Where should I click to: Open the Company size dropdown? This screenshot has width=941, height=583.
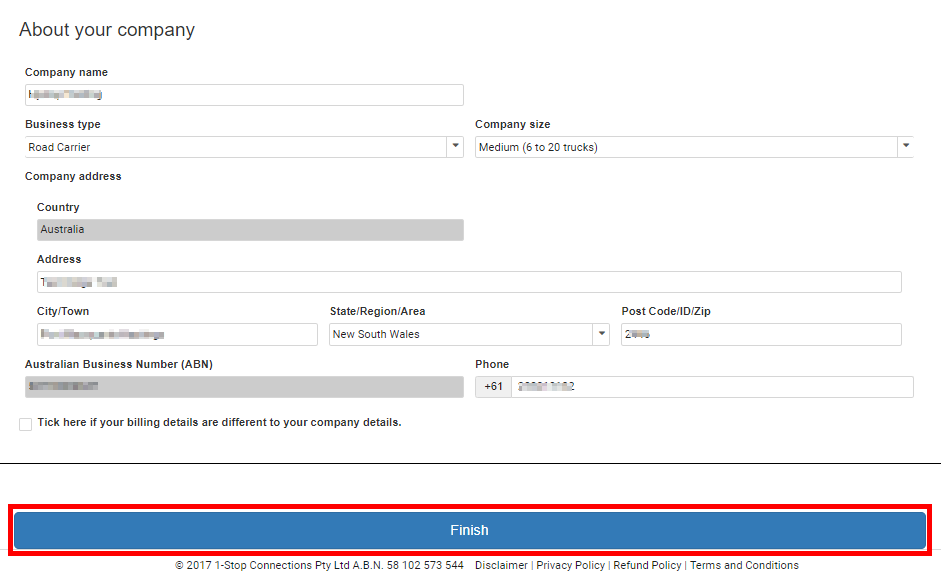pos(694,147)
